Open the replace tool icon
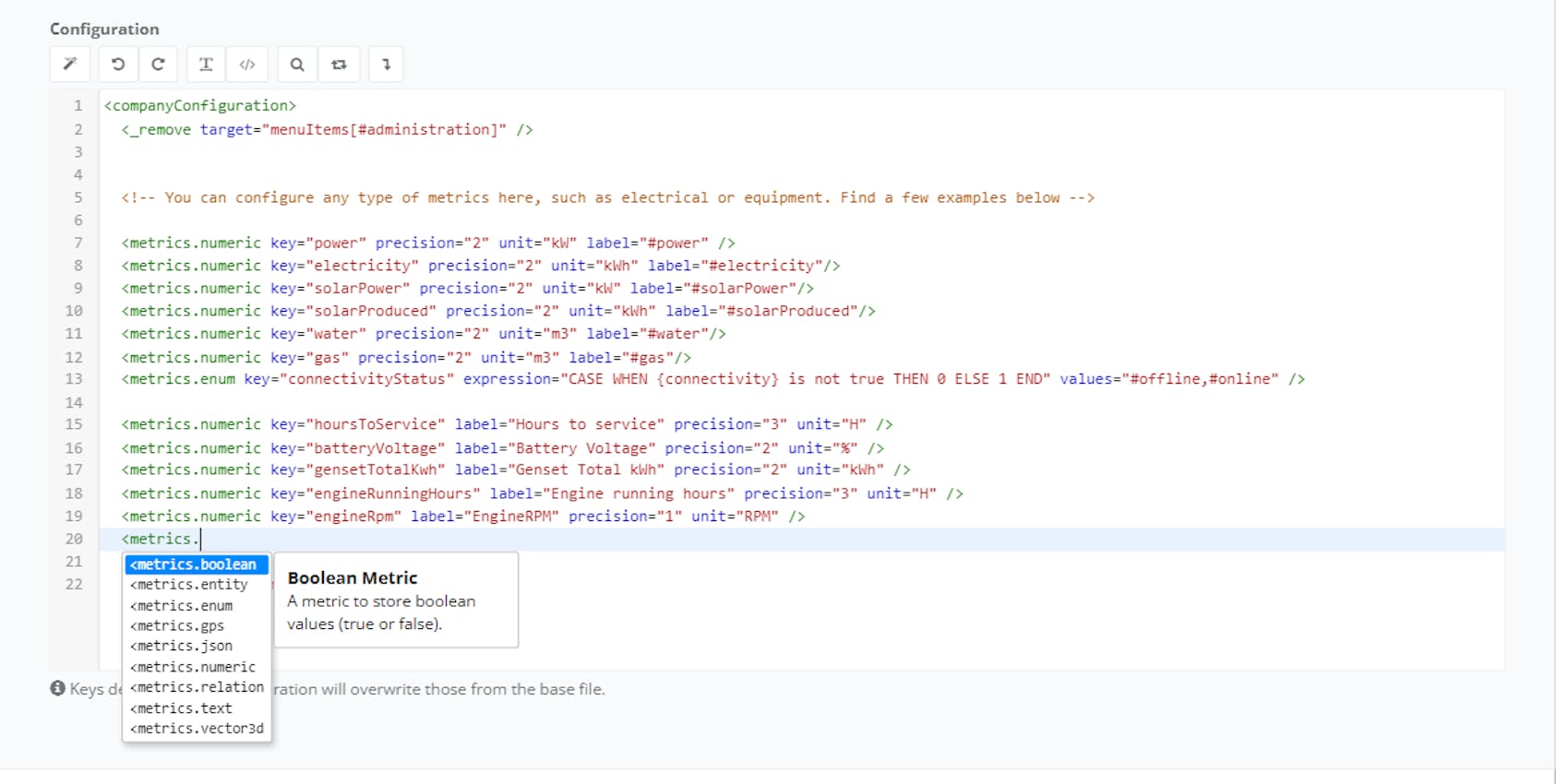This screenshot has height=784, width=1556. click(339, 65)
